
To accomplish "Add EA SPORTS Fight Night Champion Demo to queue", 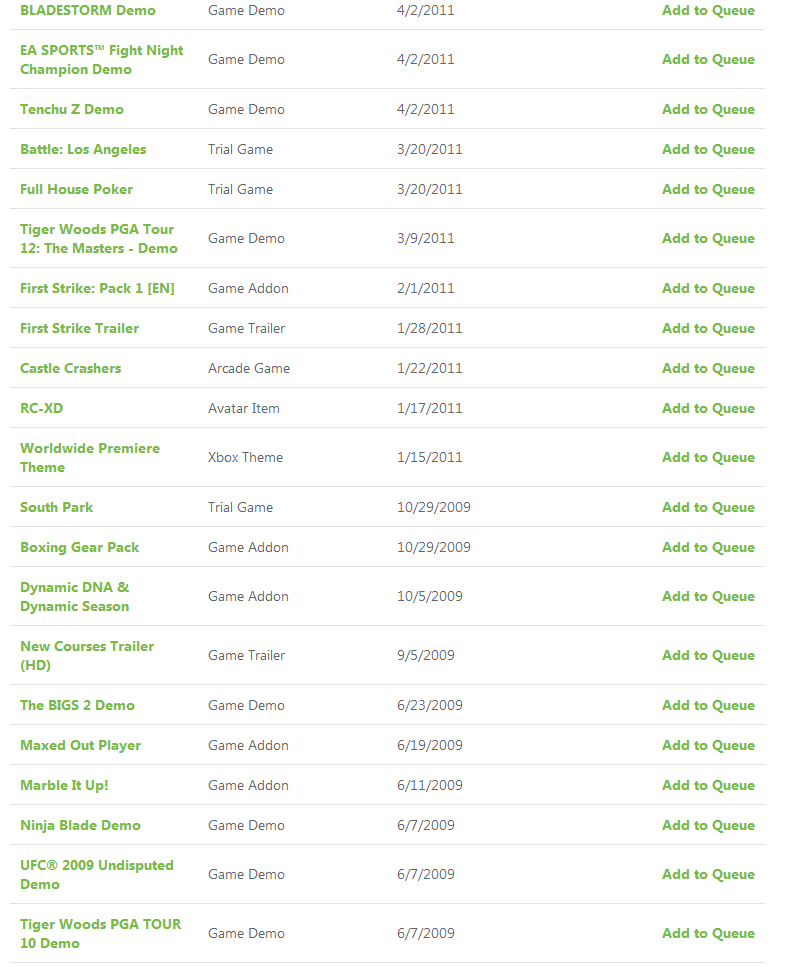I will point(708,60).
